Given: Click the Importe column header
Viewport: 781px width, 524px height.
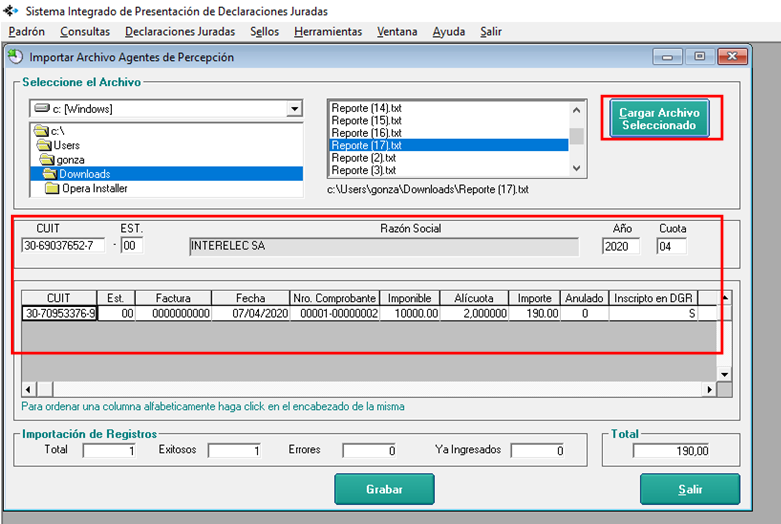Looking at the screenshot, I should 534,298.
